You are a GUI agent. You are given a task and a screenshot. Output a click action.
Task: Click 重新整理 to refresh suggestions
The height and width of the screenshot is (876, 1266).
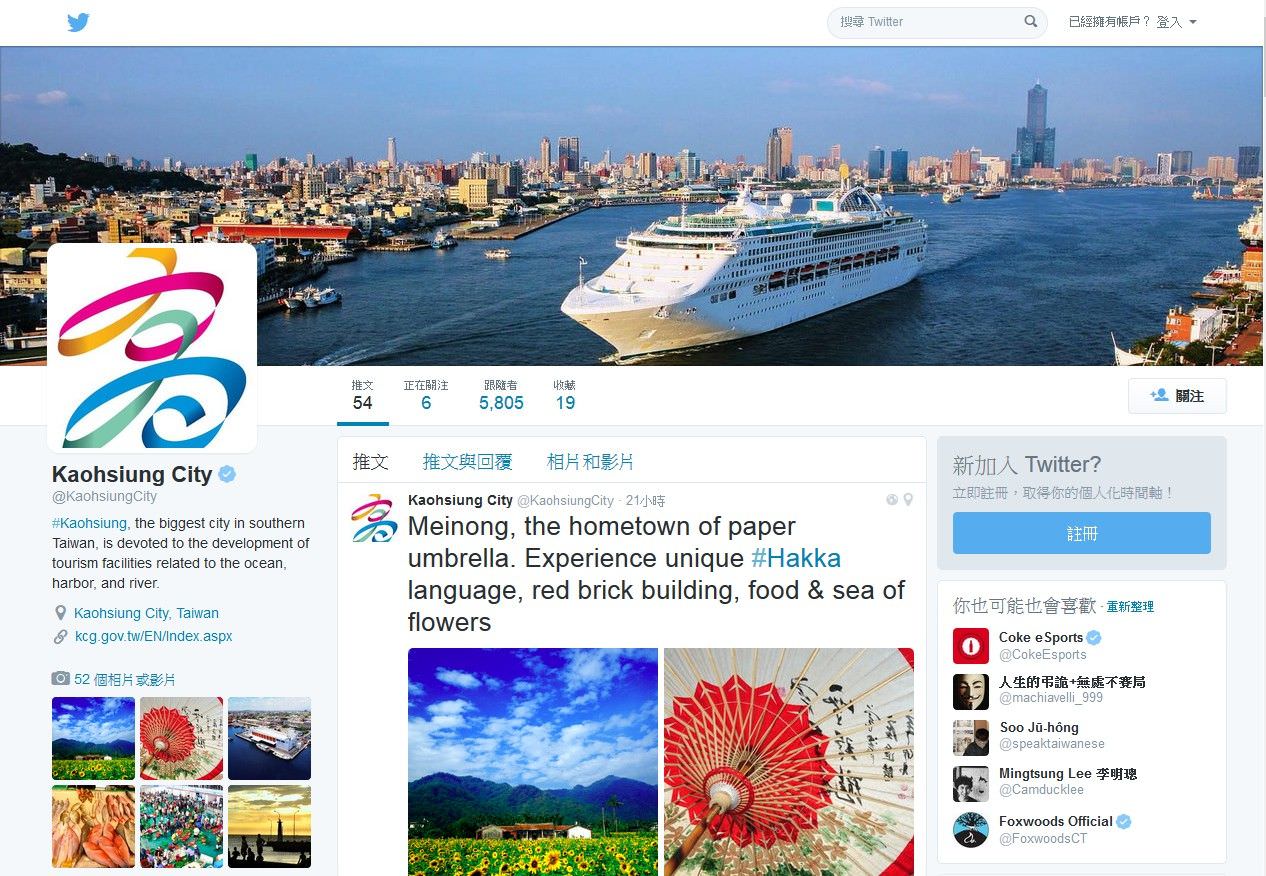click(1130, 607)
